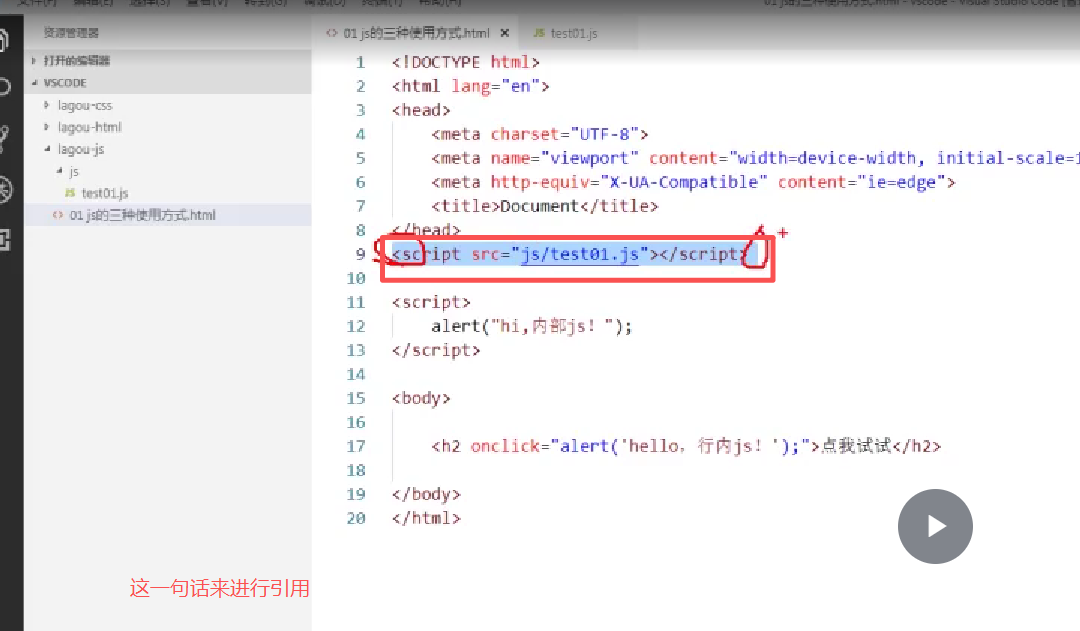The image size is (1080, 631).
Task: Expand the lagou-html folder
Action: (90, 127)
